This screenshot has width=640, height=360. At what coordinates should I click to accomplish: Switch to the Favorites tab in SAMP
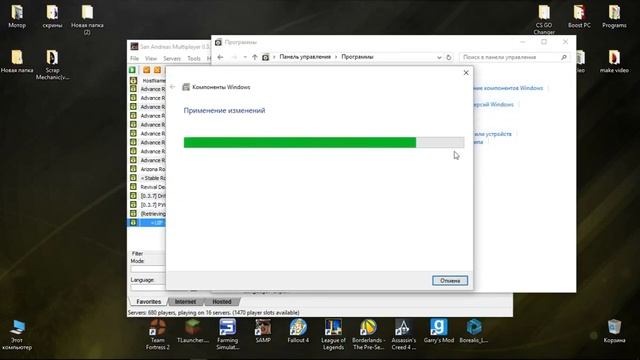149,302
